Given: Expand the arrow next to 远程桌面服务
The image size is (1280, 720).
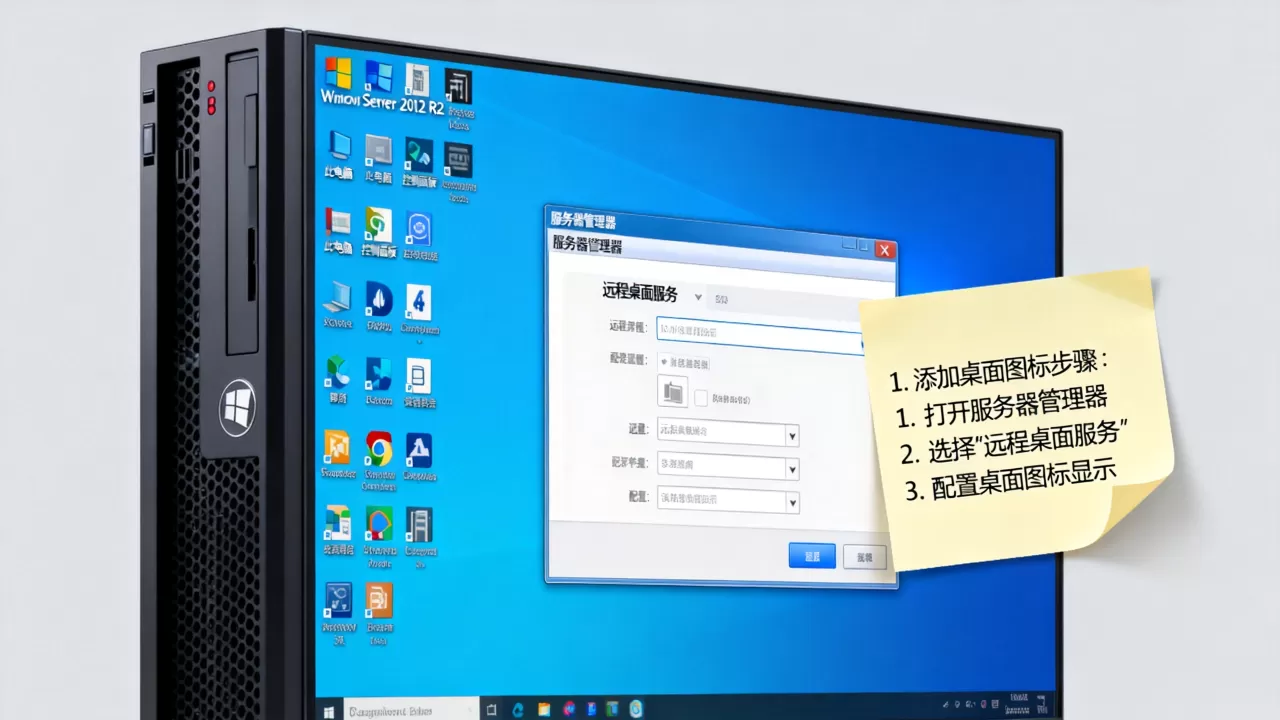Looking at the screenshot, I should click(698, 296).
